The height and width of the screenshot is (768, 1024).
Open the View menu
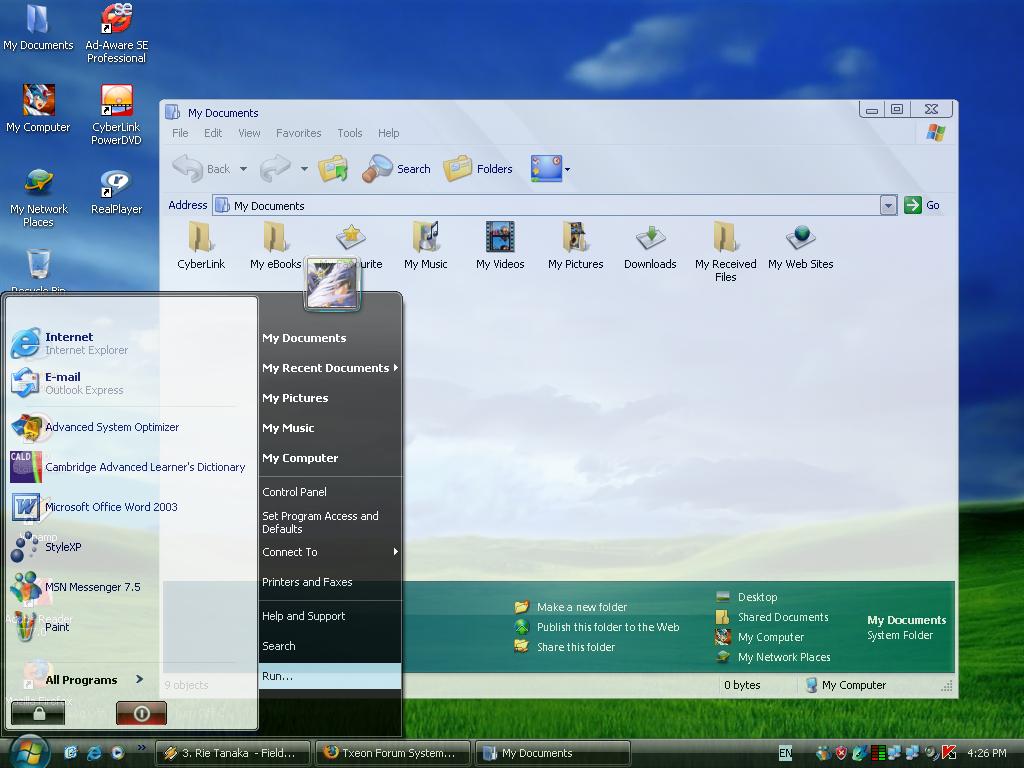[249, 133]
